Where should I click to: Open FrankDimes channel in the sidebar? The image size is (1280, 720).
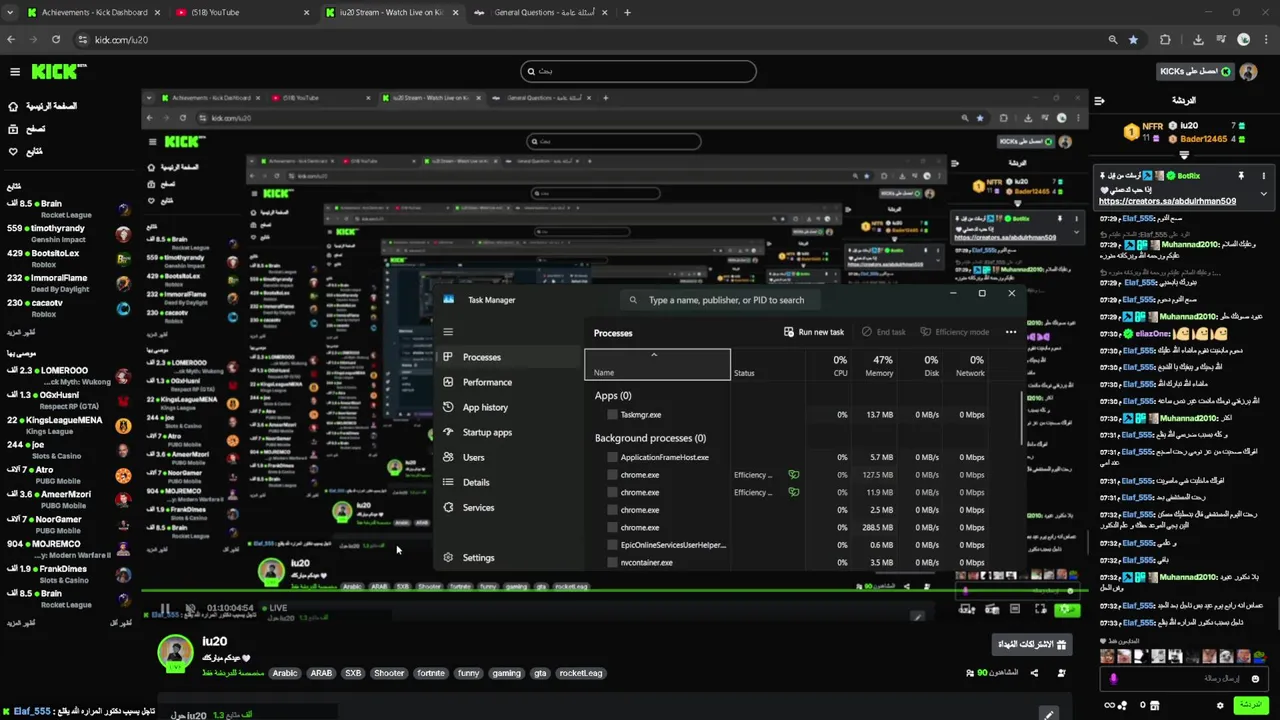pos(67,574)
